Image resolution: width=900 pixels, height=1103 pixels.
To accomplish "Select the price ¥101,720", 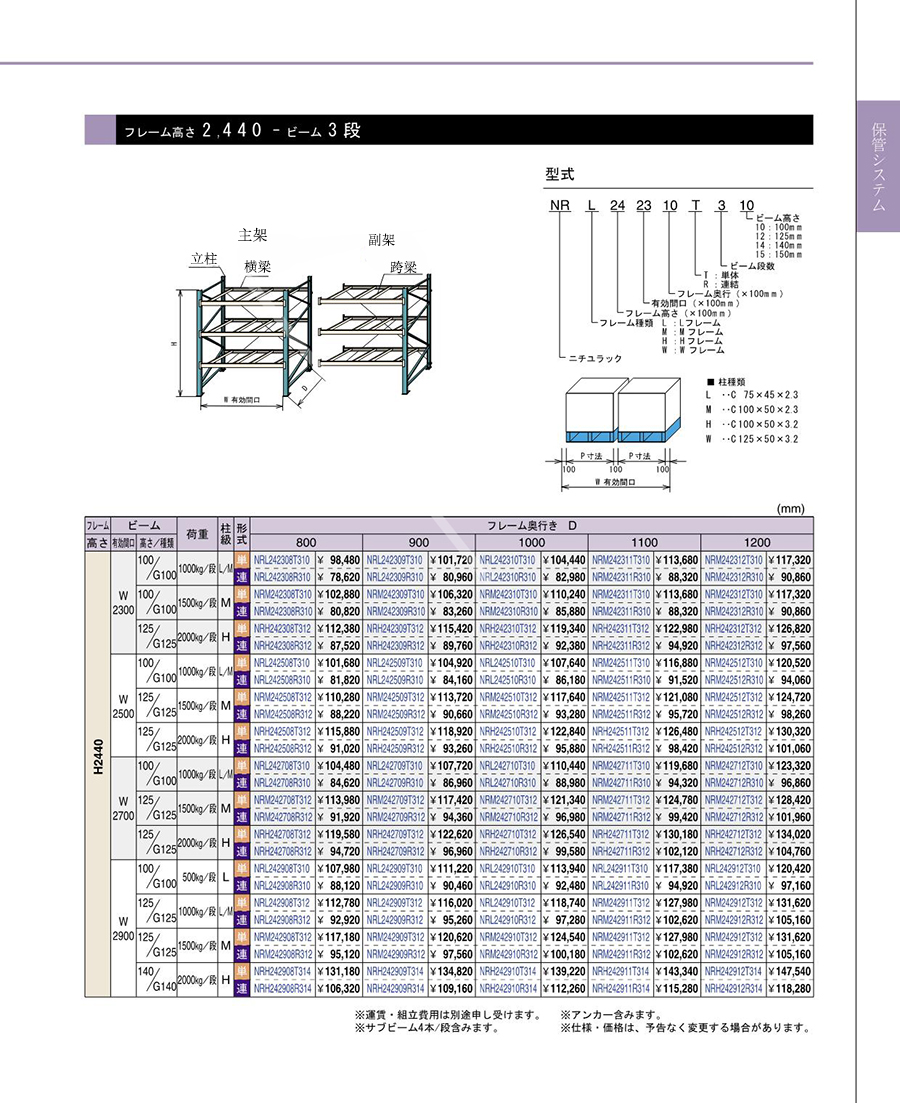I will [x=451, y=560].
